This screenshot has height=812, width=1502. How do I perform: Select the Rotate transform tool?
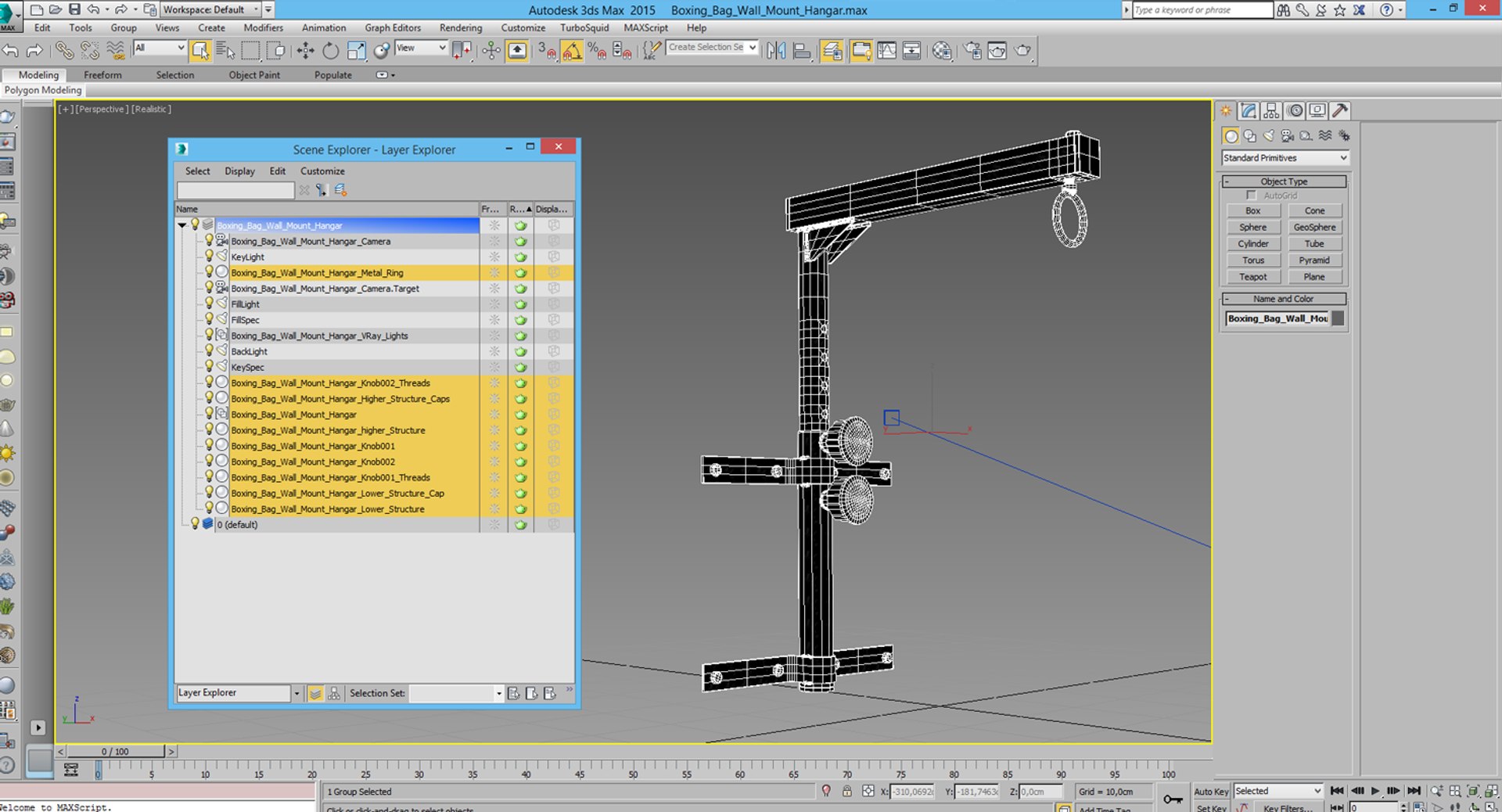tap(331, 51)
